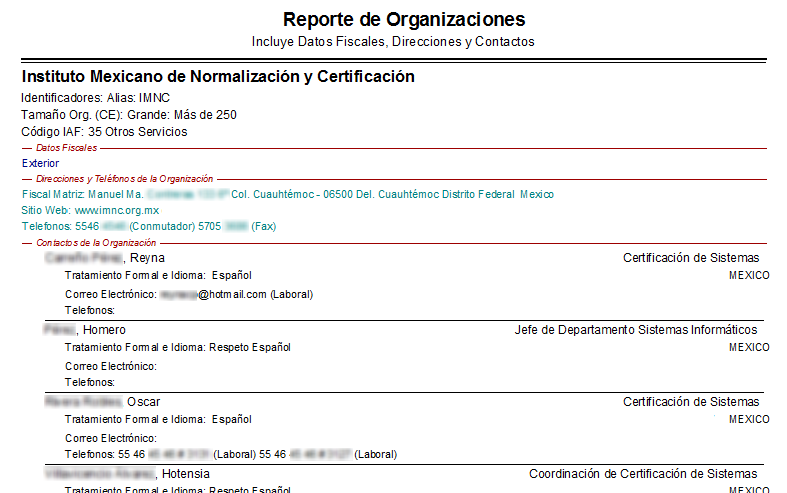
Task: Click 'Jefe de Departamento Sistemas Informáticos' title
Action: click(x=636, y=330)
